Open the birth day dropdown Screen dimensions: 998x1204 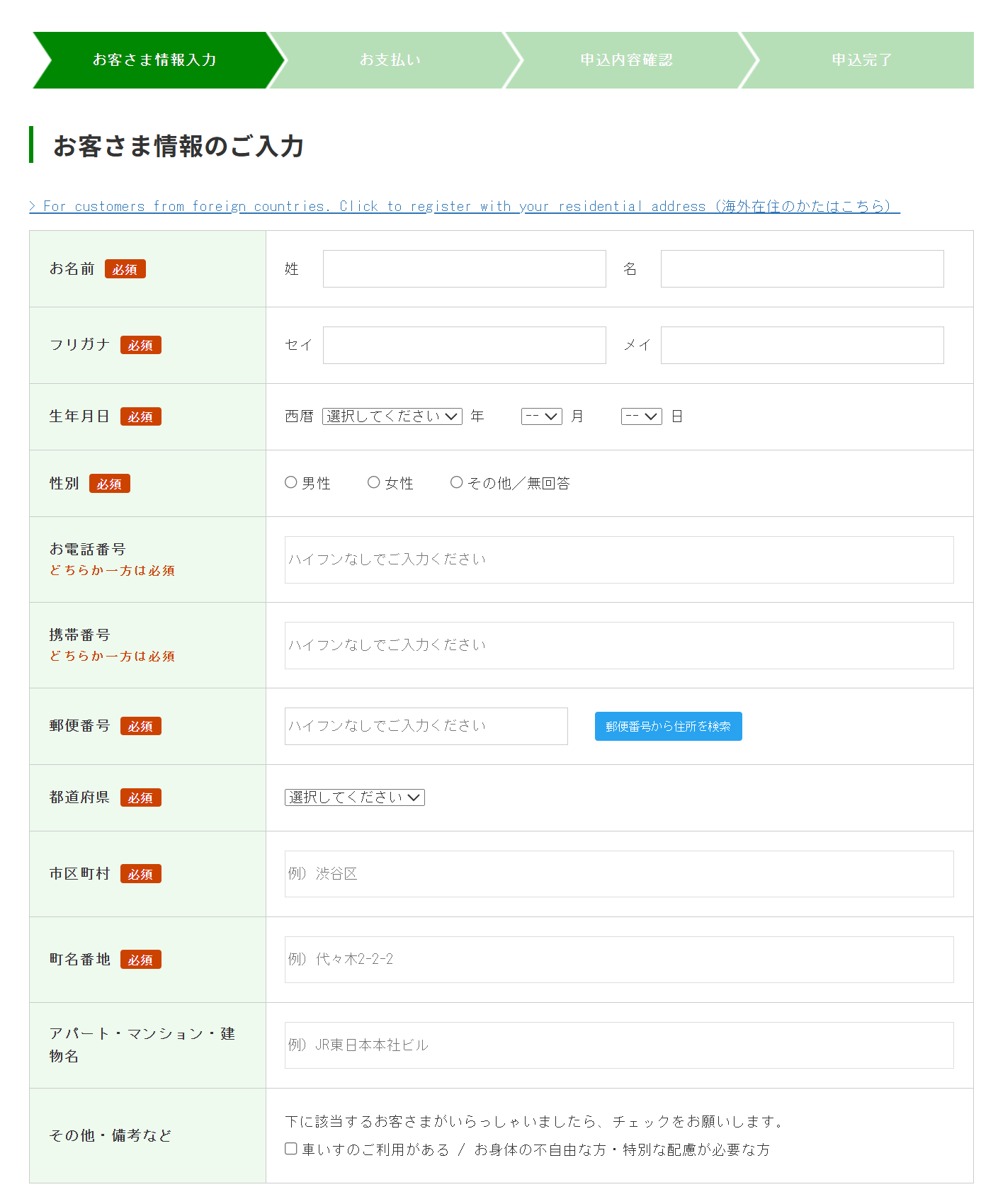tap(641, 416)
